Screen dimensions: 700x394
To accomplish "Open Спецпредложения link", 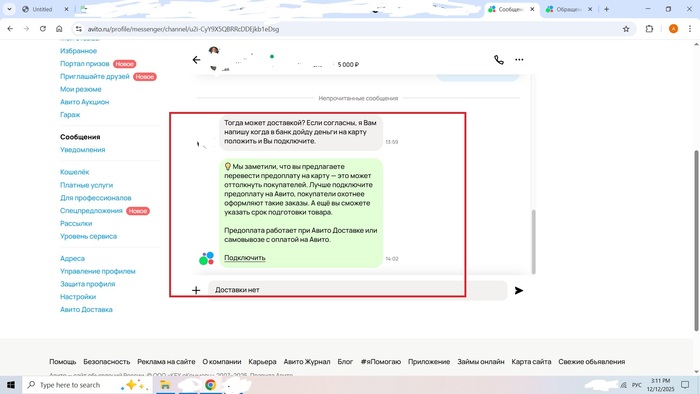I will point(91,211).
